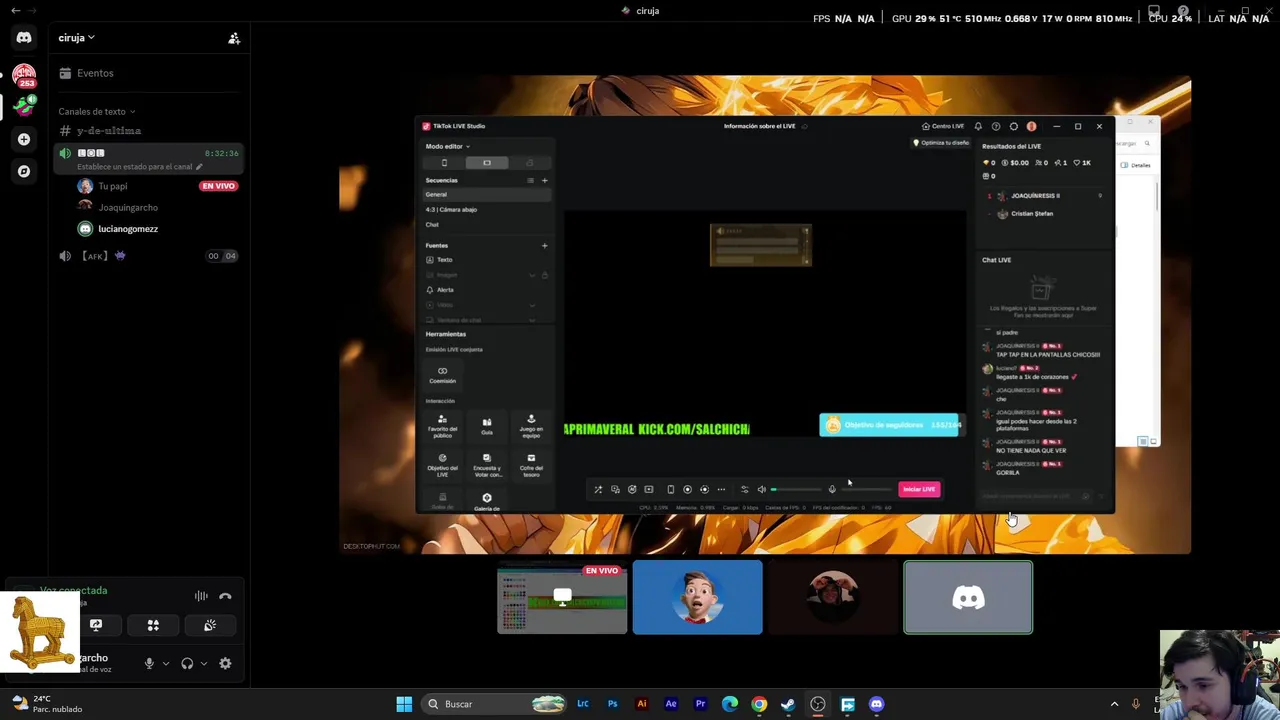1280x720 pixels.
Task: Open the Windows Start menu
Action: (404, 704)
